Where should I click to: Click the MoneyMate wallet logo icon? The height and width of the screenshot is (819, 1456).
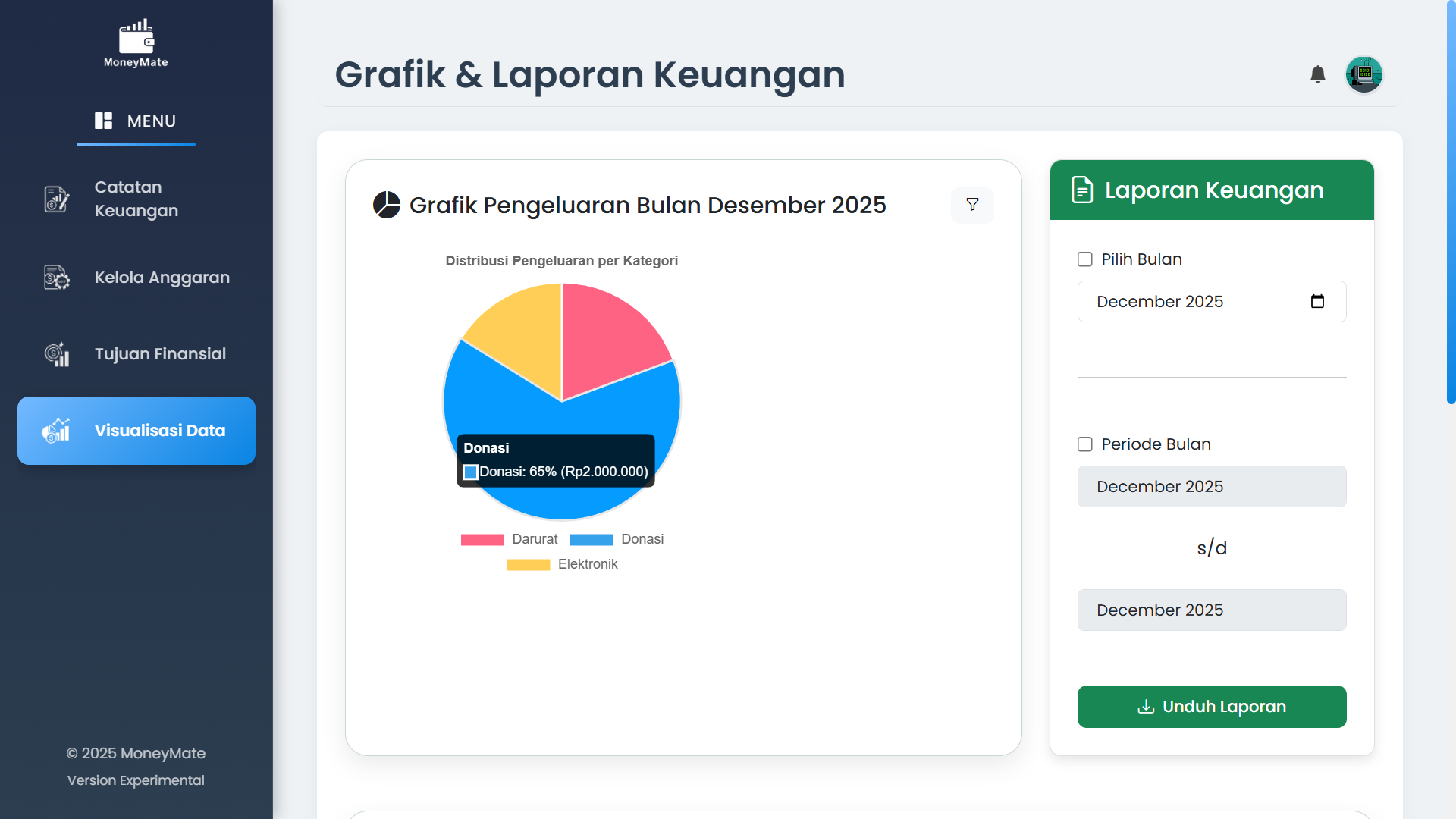[x=136, y=36]
